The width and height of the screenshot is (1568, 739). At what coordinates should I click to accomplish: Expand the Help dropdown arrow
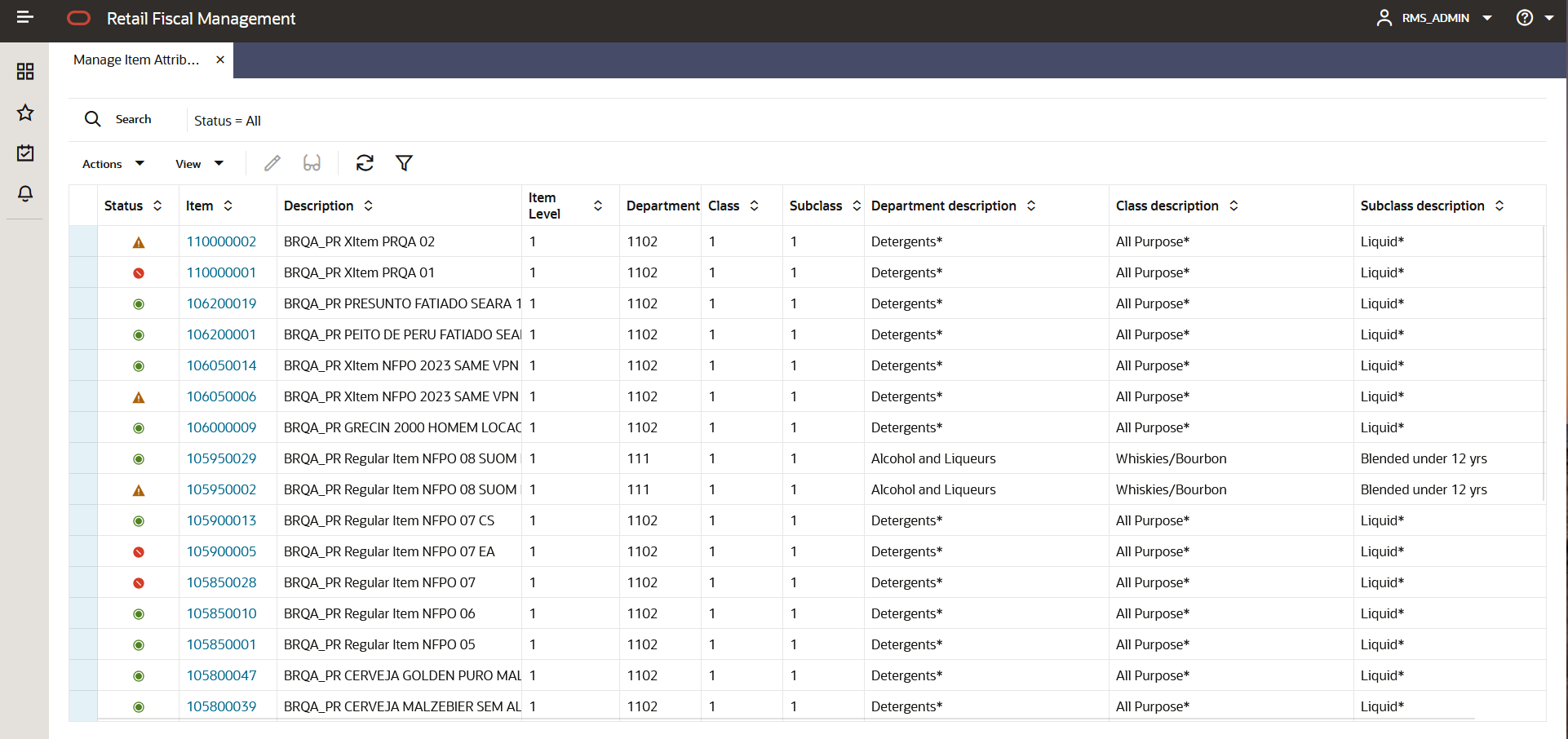coord(1549,18)
